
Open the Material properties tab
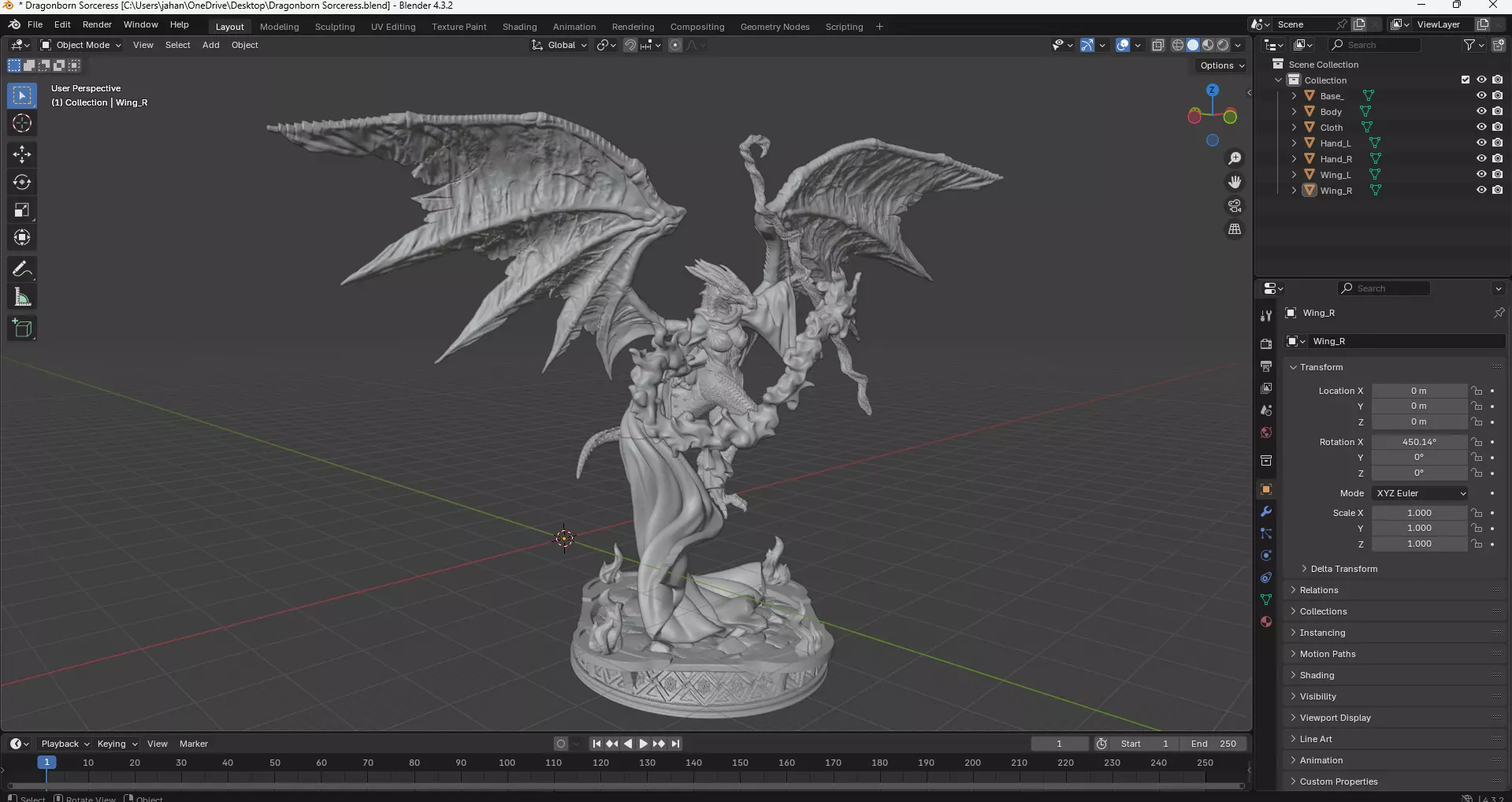click(1266, 622)
